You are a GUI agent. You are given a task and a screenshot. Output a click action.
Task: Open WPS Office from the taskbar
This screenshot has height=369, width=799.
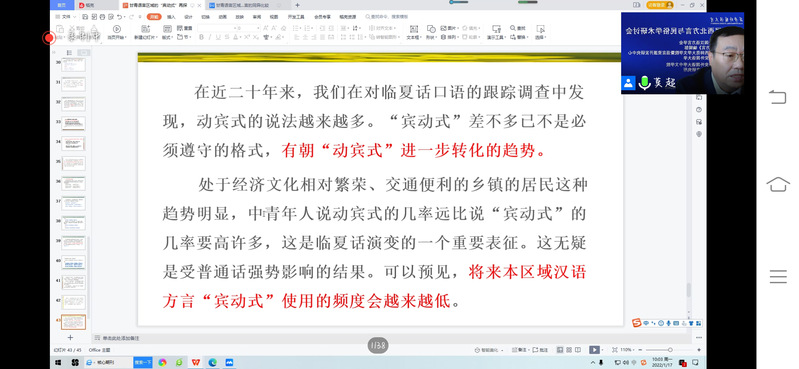(x=196, y=362)
